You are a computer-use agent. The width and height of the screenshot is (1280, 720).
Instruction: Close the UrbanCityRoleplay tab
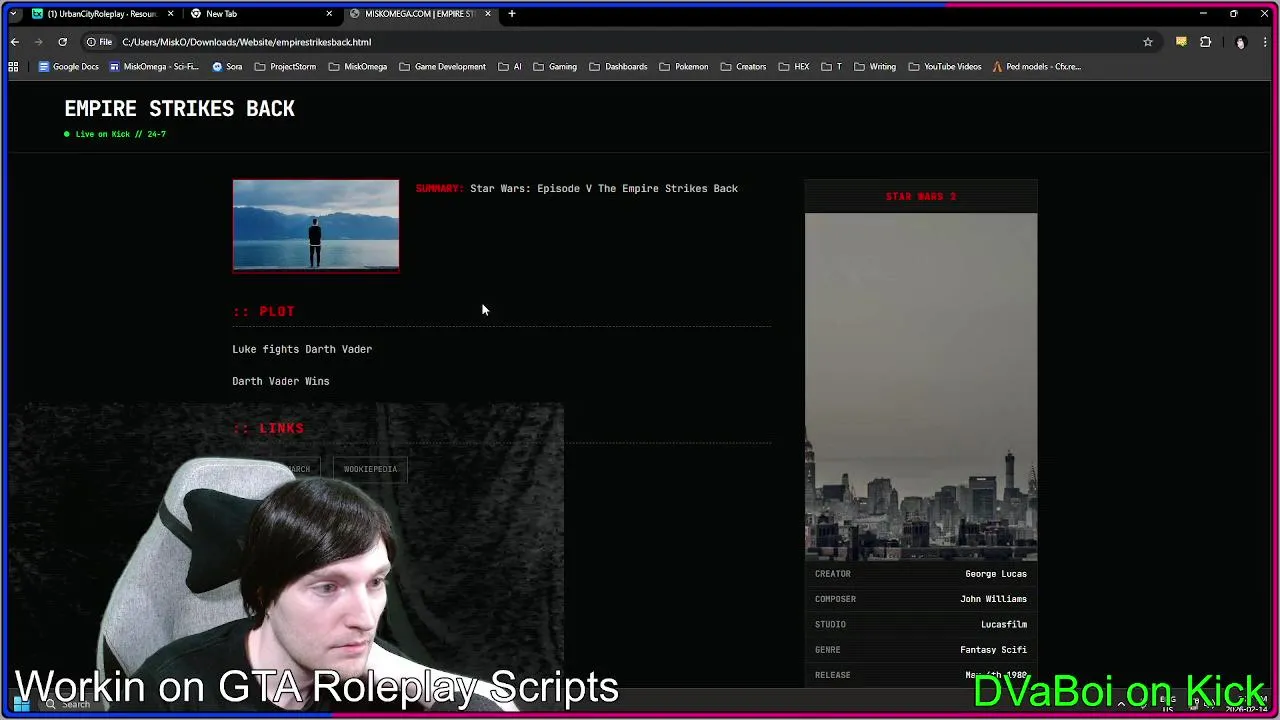click(170, 14)
